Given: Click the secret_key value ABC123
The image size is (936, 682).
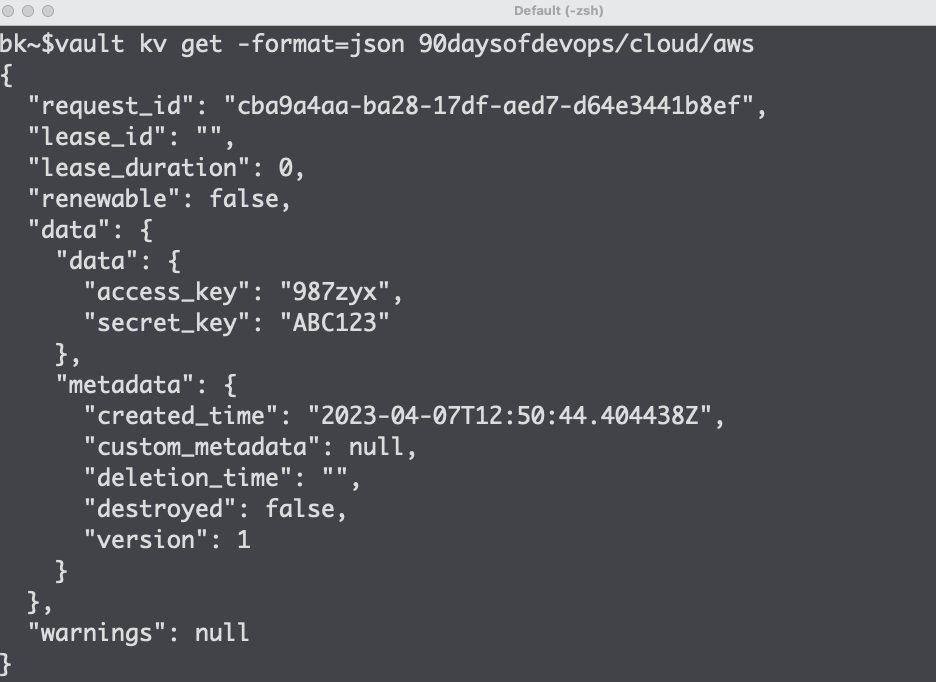Looking at the screenshot, I should 334,323.
